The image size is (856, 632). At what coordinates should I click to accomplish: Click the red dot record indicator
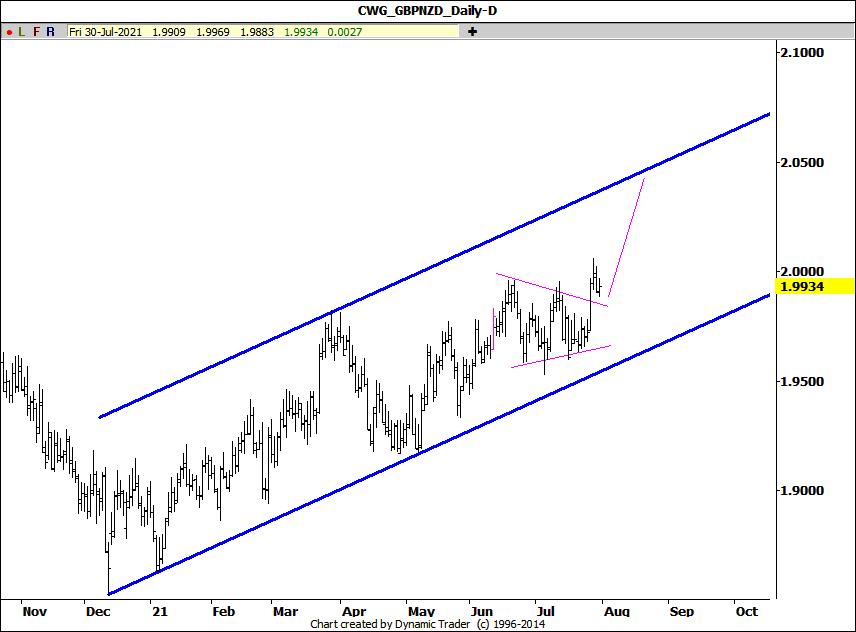[9, 32]
